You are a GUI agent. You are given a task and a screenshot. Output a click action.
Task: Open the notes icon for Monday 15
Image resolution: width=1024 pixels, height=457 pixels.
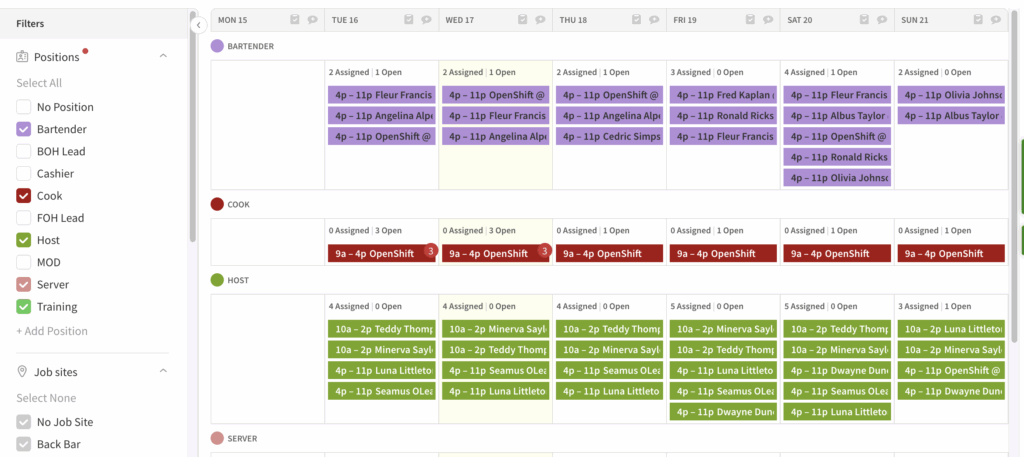click(x=294, y=19)
